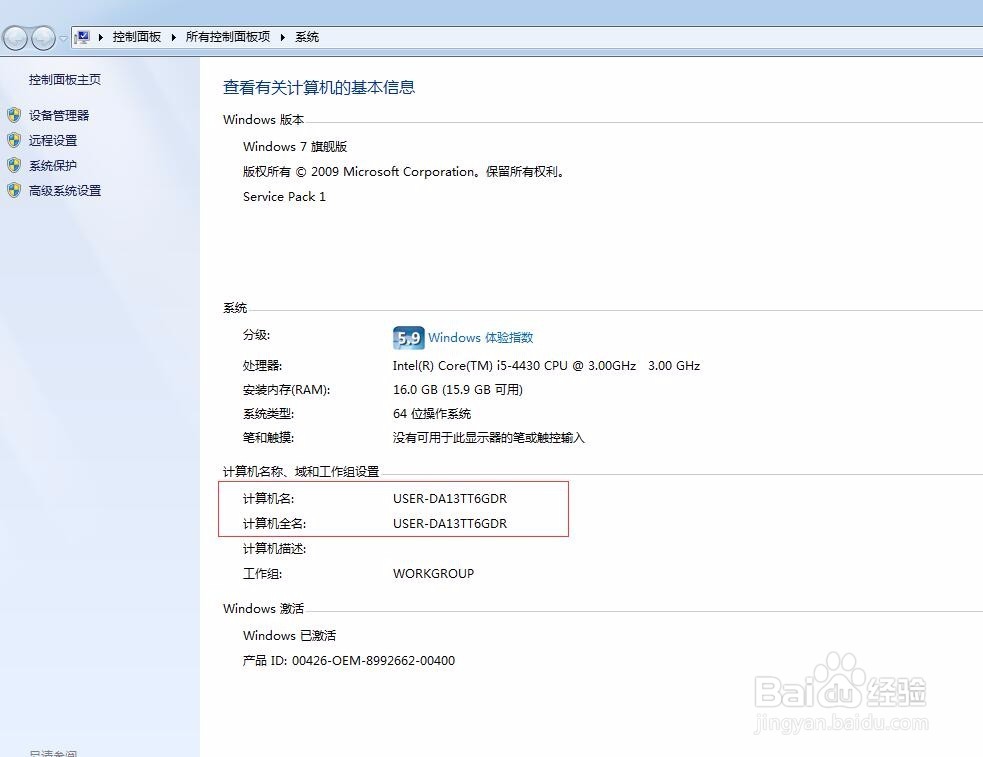The height and width of the screenshot is (757, 983).
Task: Open 控制面板 breadcrumb item
Action: click(x=137, y=37)
